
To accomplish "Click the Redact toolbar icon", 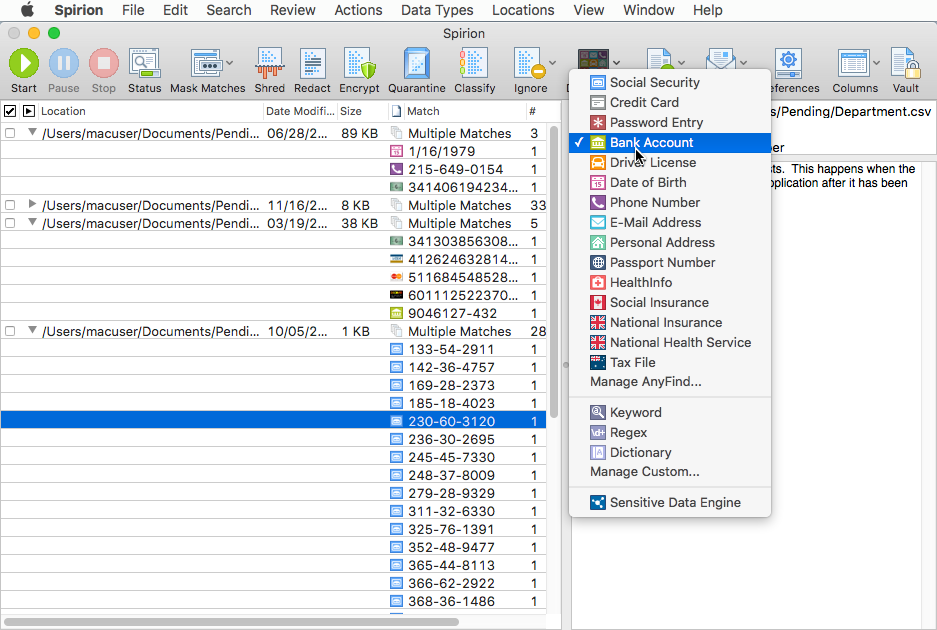I will (x=312, y=63).
